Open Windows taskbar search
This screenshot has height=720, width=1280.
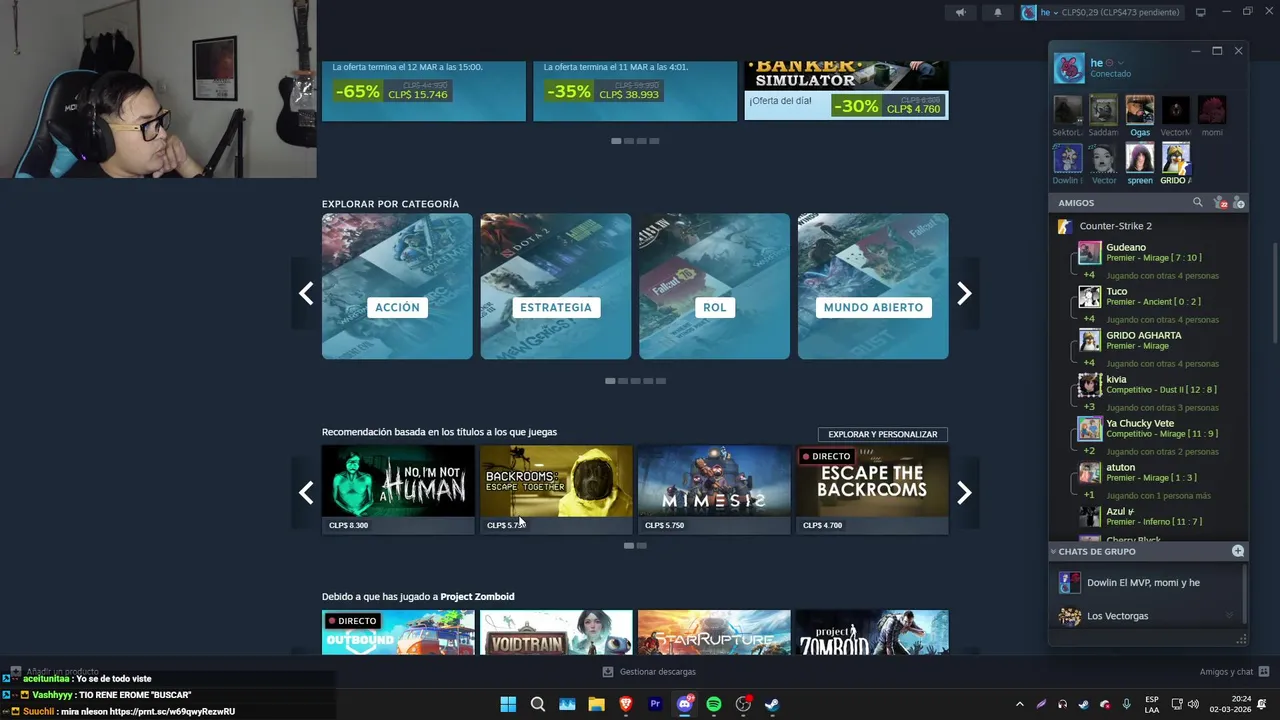click(x=537, y=704)
